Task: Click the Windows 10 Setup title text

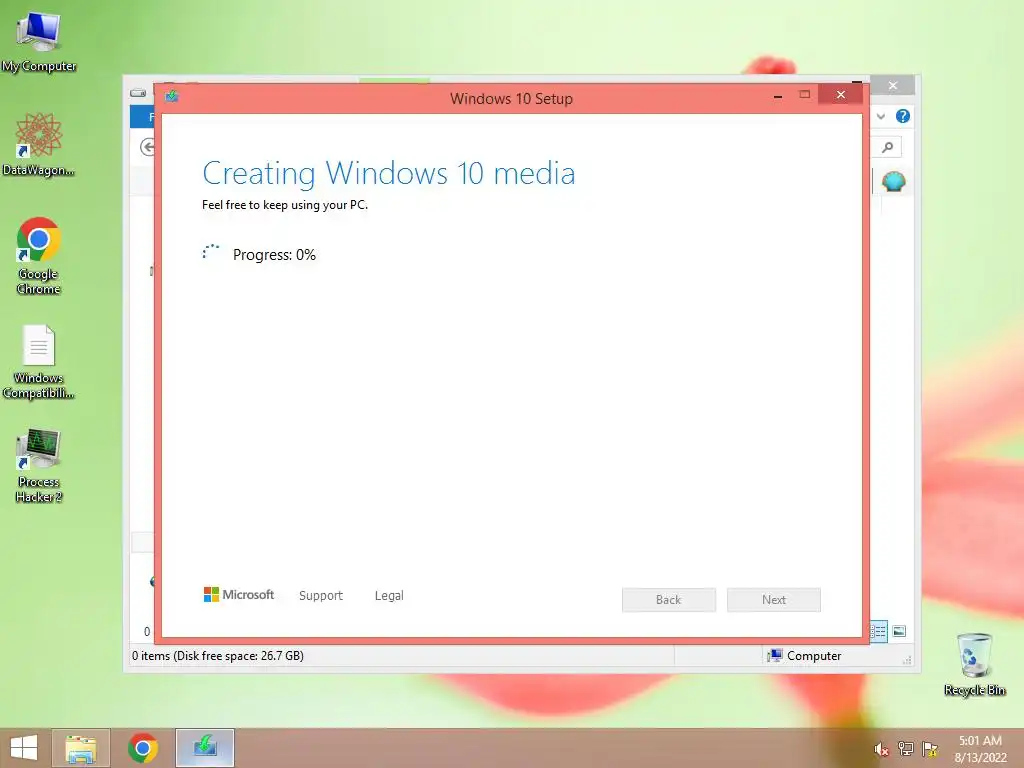Action: point(511,99)
